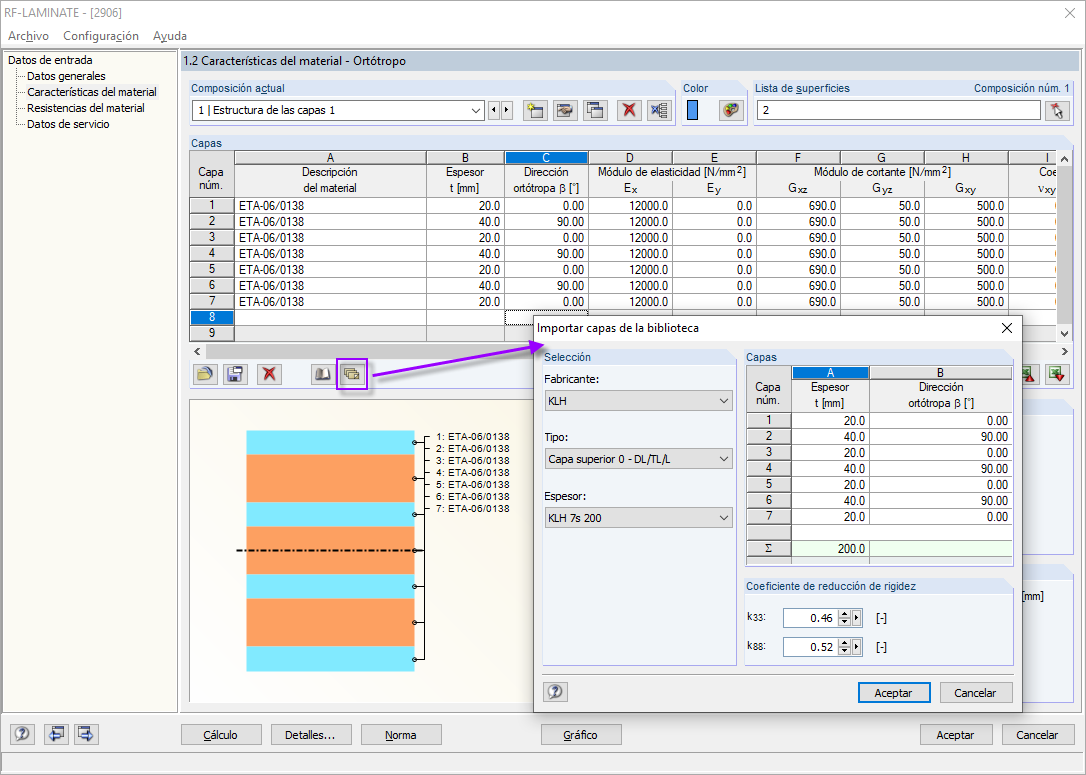Click the Norma button
Viewport: 1086px width, 775px height.
coord(401,735)
